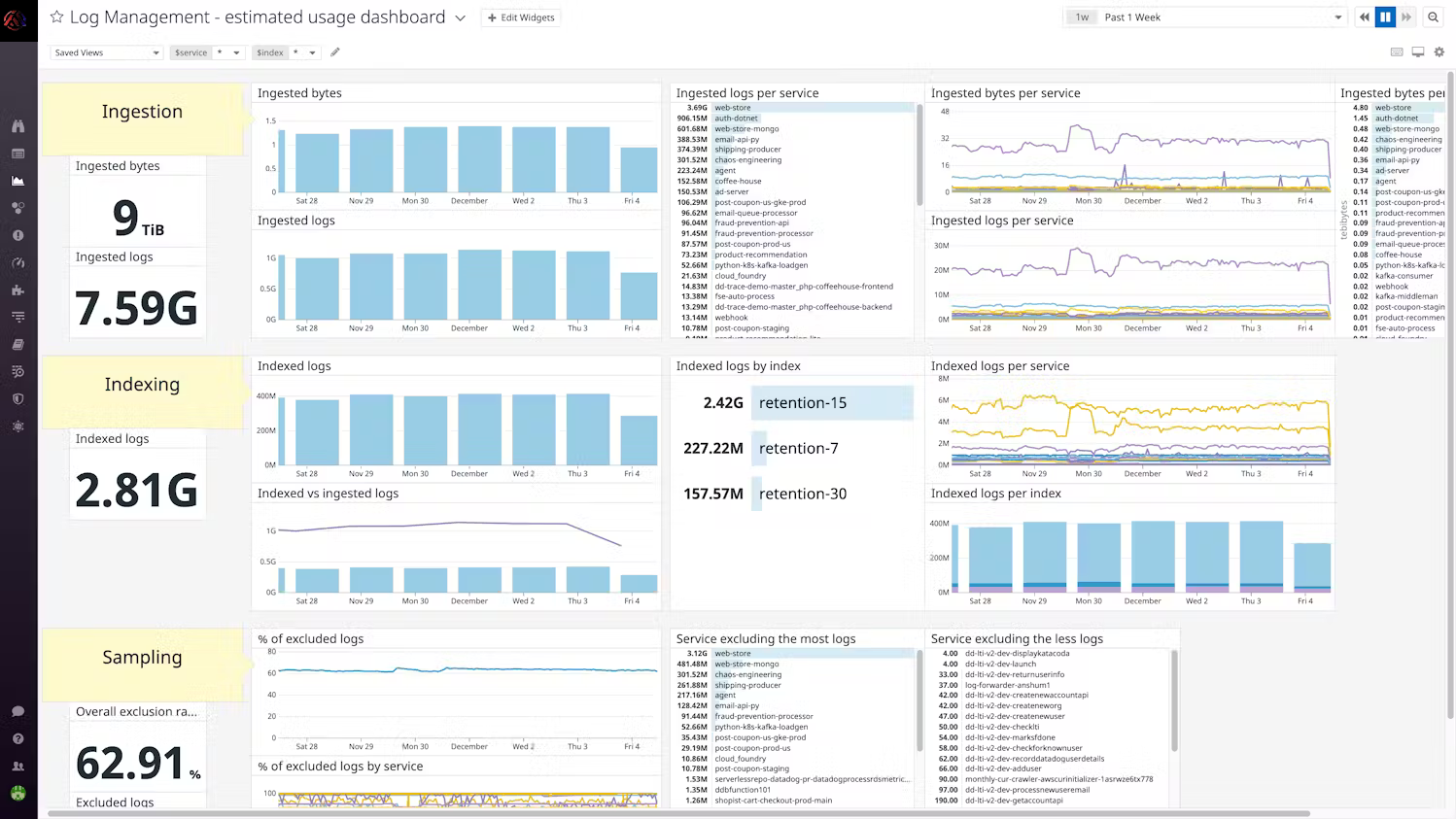
Task: Click the Ingestion section note
Action: pos(142,119)
